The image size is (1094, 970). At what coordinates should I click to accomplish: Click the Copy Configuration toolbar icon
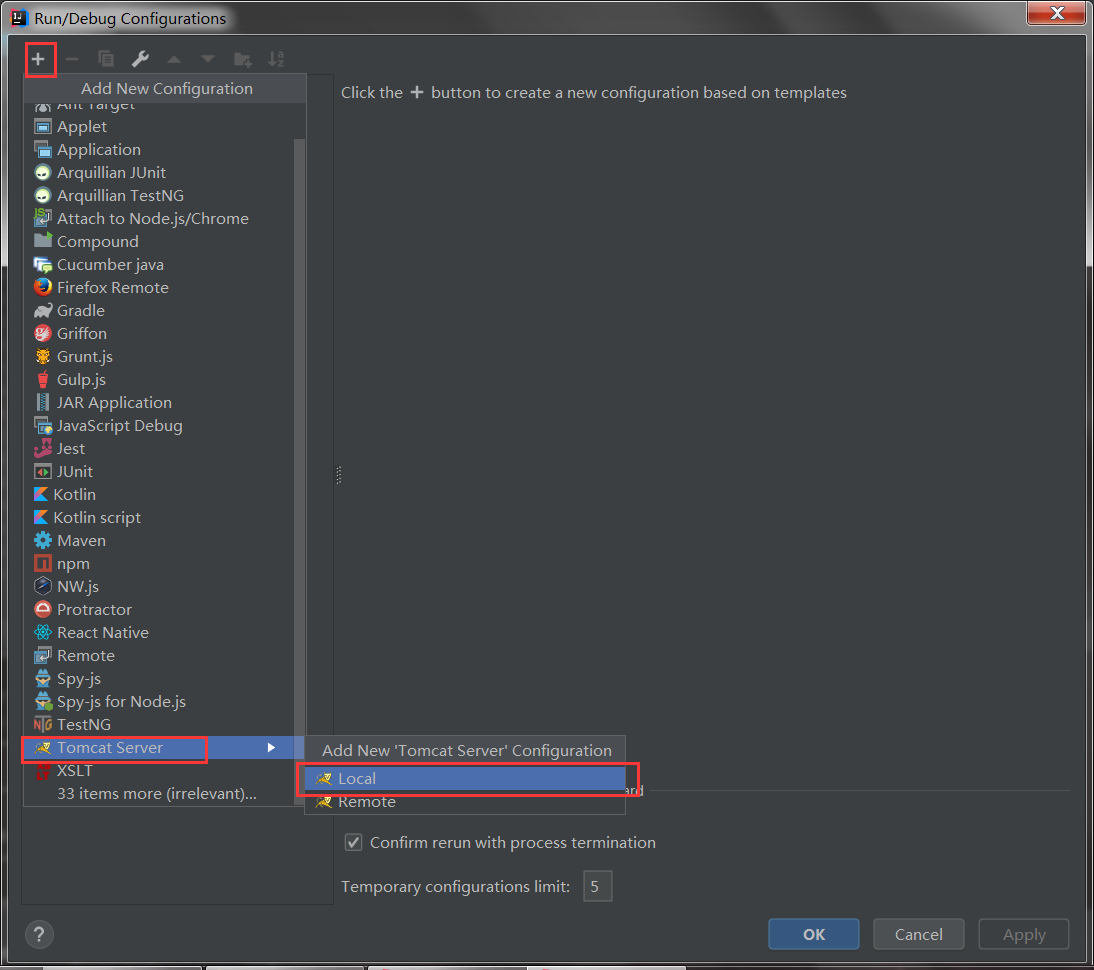point(106,59)
